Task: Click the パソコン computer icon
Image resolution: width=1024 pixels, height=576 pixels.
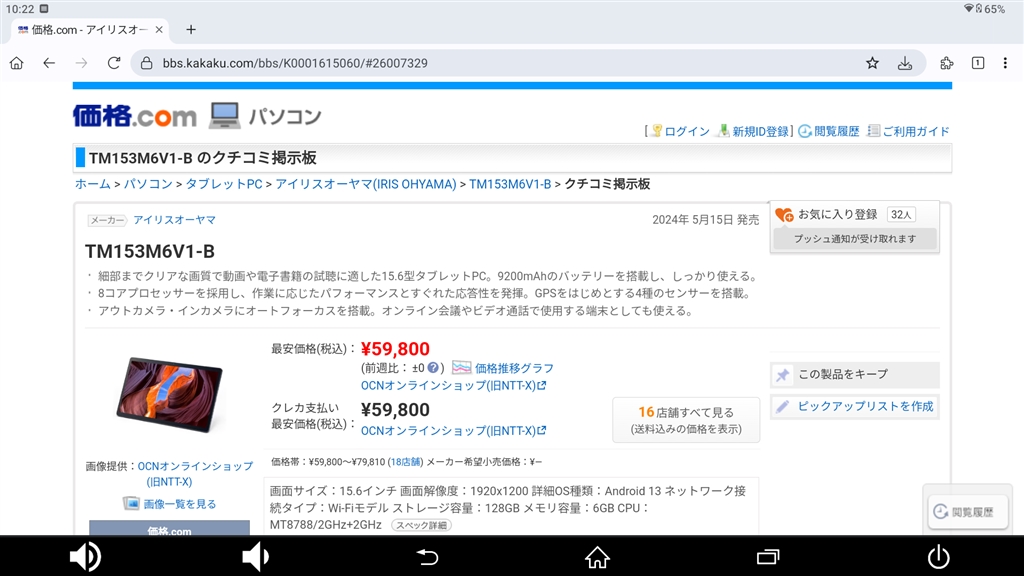Action: [x=225, y=116]
